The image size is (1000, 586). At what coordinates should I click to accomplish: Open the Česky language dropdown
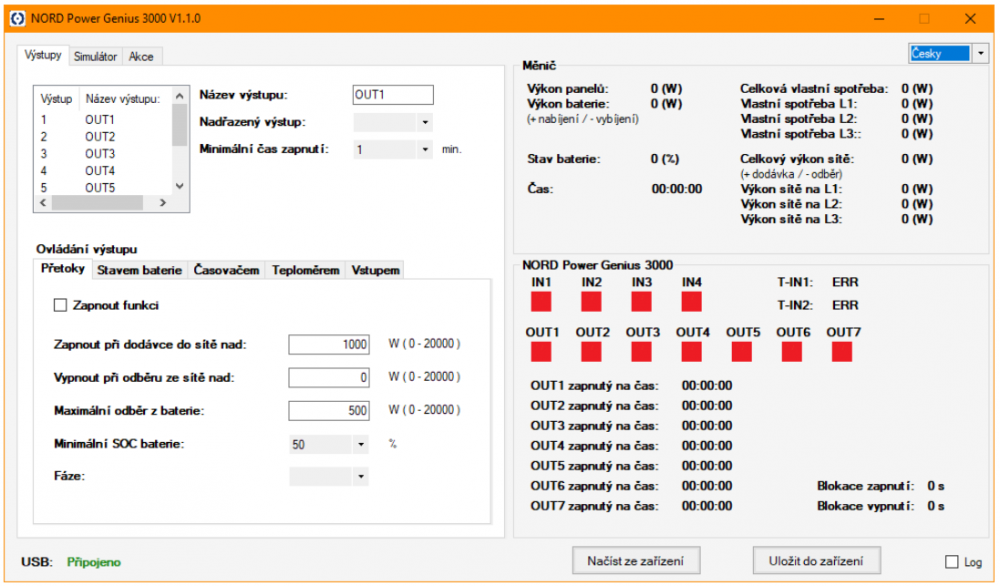click(982, 52)
